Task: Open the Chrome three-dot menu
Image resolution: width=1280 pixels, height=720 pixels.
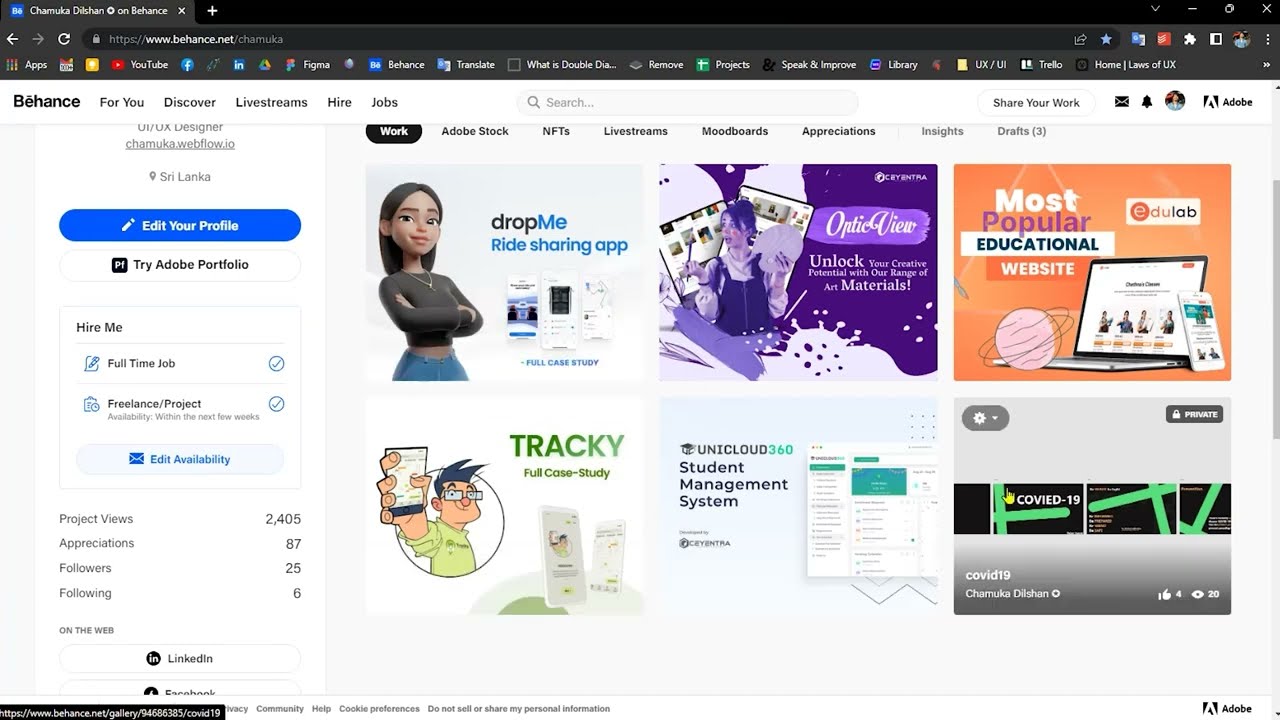Action: (1267, 39)
